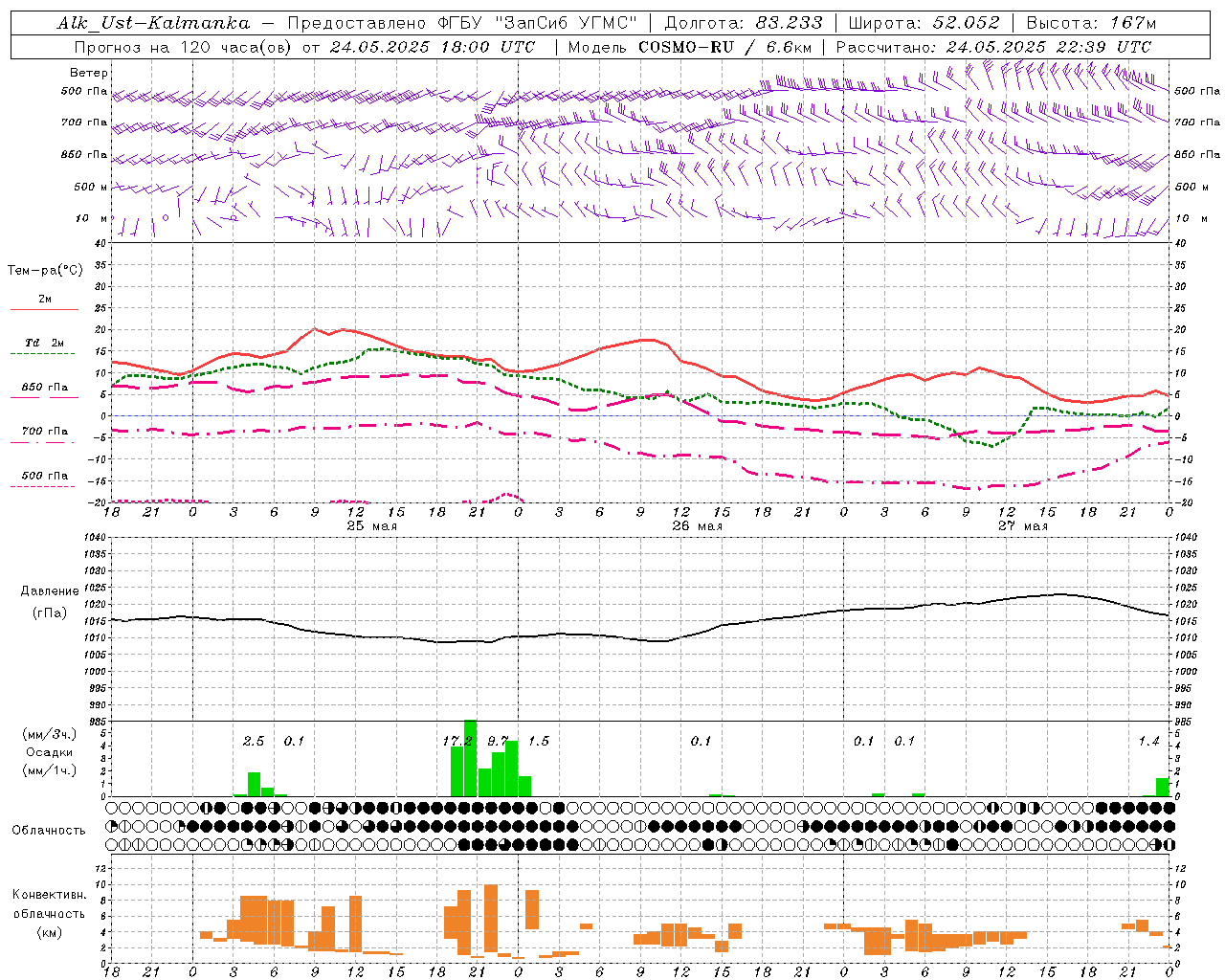Click the station name Alk_Ust-Kalmanka

tap(153, 23)
